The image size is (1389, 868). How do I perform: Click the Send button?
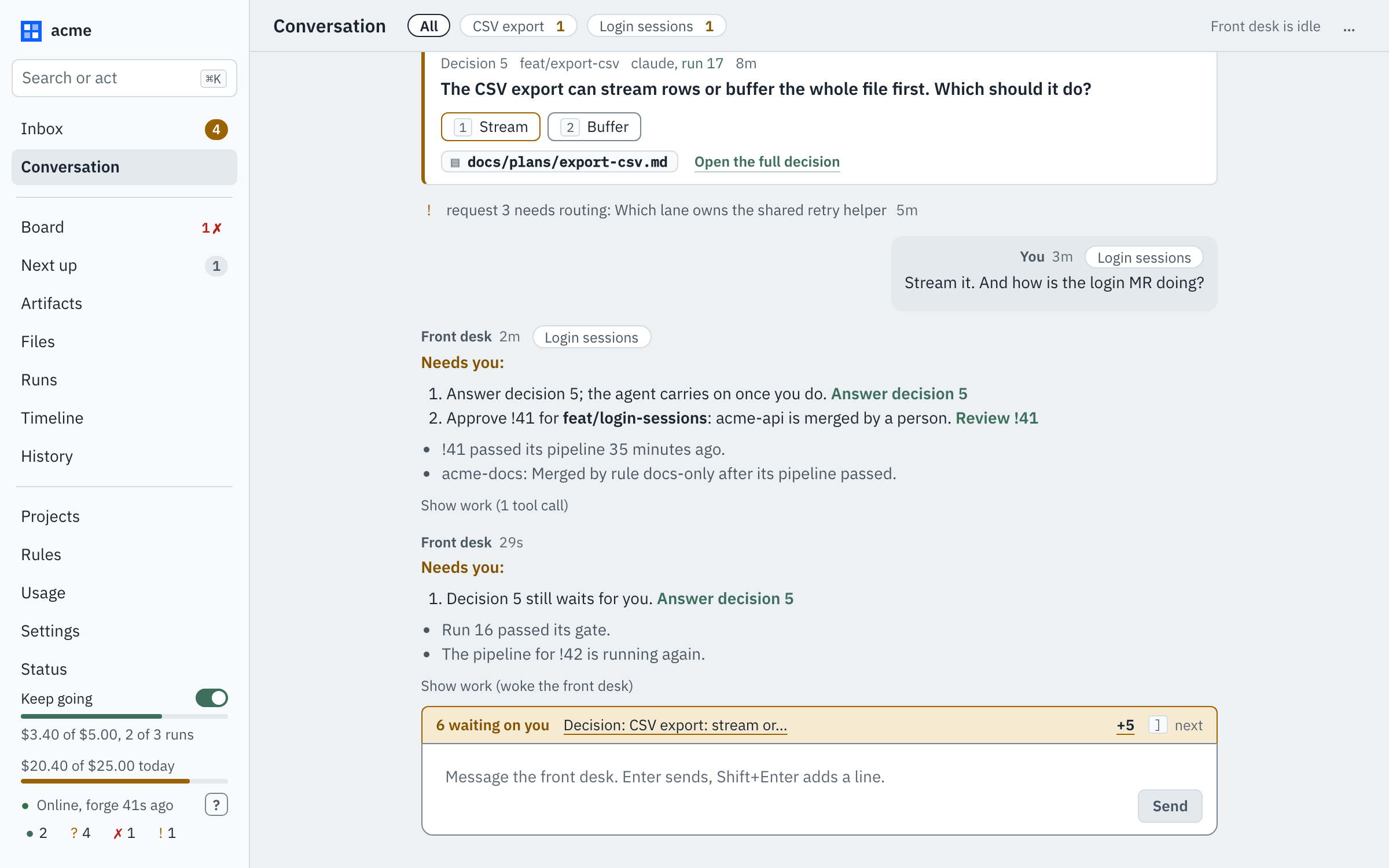pos(1170,806)
